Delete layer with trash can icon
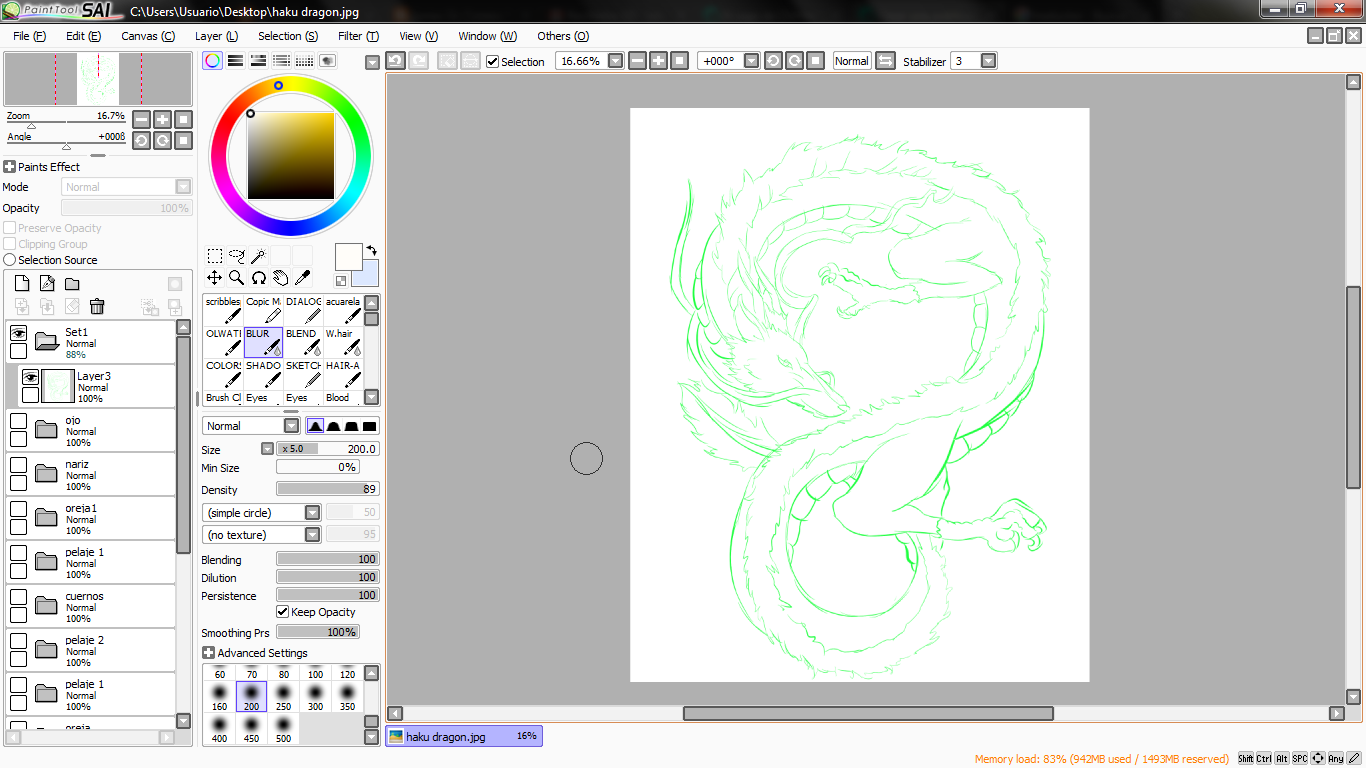The height and width of the screenshot is (768, 1366). pyautogui.click(x=97, y=307)
